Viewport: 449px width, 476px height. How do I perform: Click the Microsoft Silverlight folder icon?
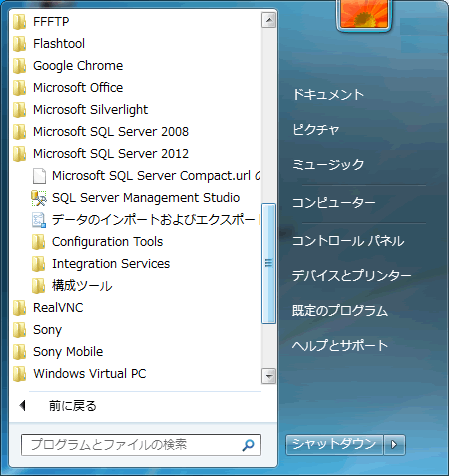(x=19, y=110)
